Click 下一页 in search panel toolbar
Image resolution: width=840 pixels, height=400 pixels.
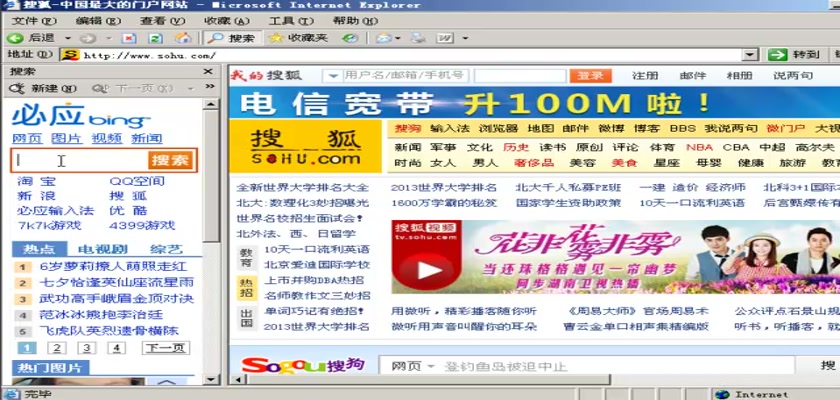point(133,88)
